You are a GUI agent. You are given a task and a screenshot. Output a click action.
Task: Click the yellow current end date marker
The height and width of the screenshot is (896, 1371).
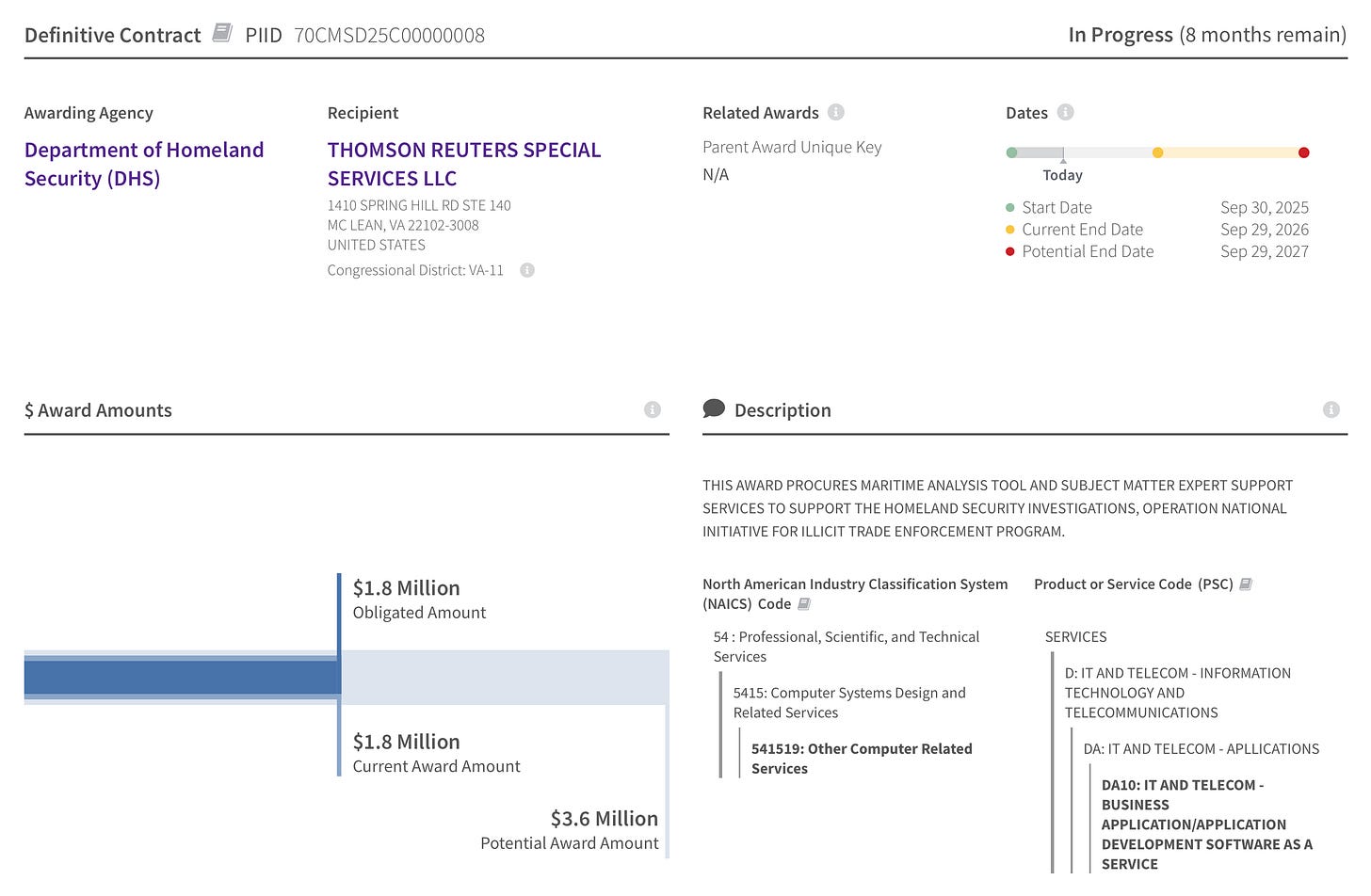[1157, 152]
